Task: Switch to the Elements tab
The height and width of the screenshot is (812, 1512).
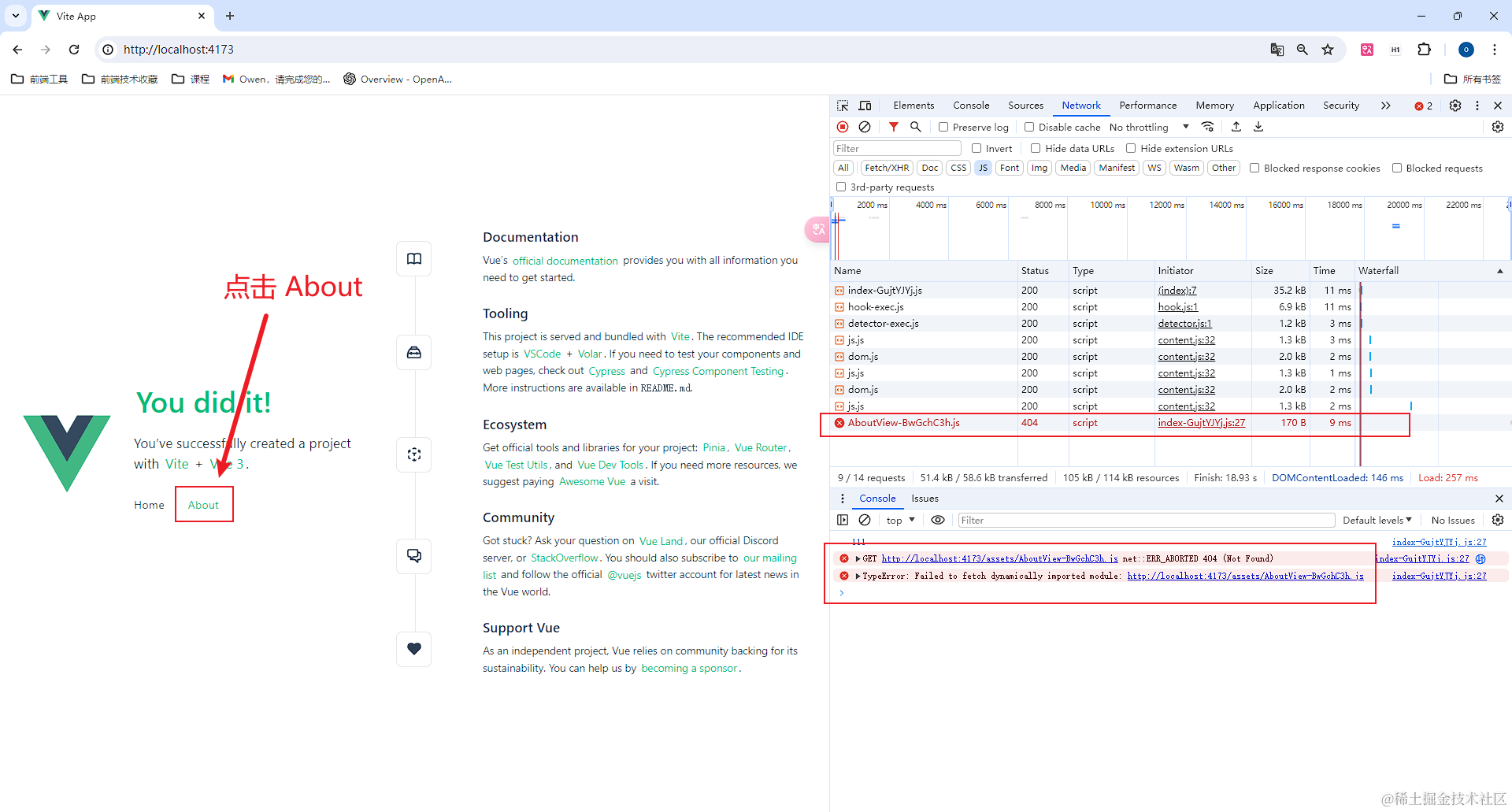Action: (913, 106)
